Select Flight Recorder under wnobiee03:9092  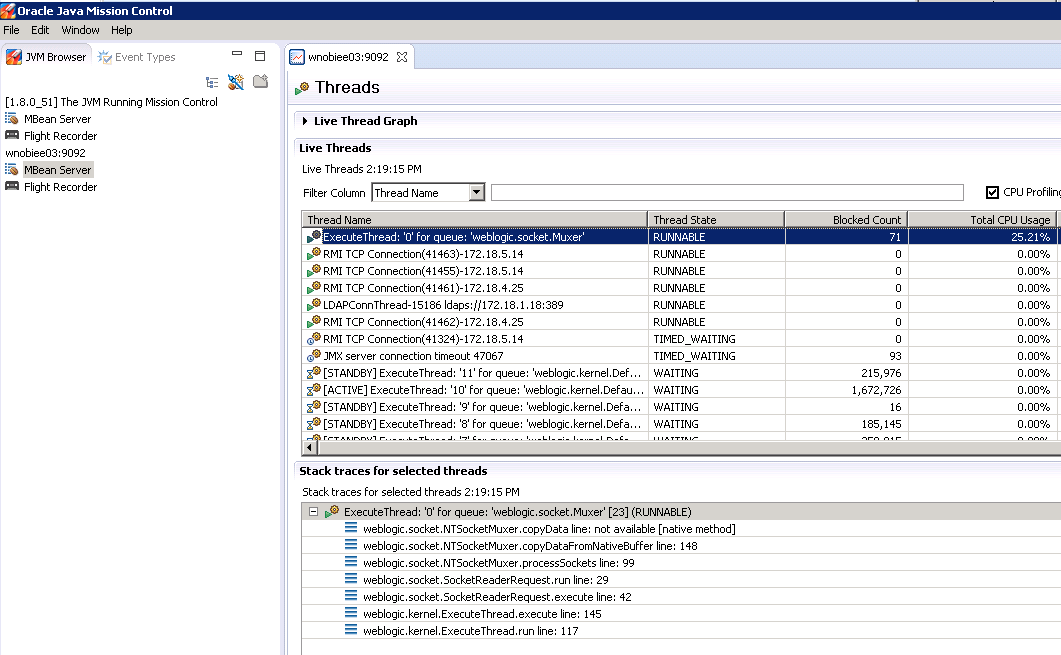(60, 187)
